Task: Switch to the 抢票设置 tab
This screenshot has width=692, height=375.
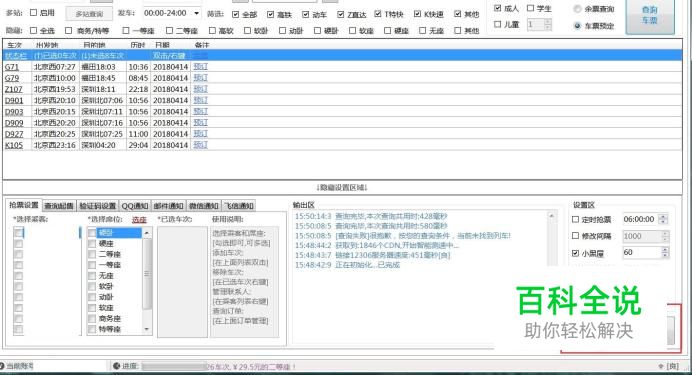Action: [x=24, y=205]
